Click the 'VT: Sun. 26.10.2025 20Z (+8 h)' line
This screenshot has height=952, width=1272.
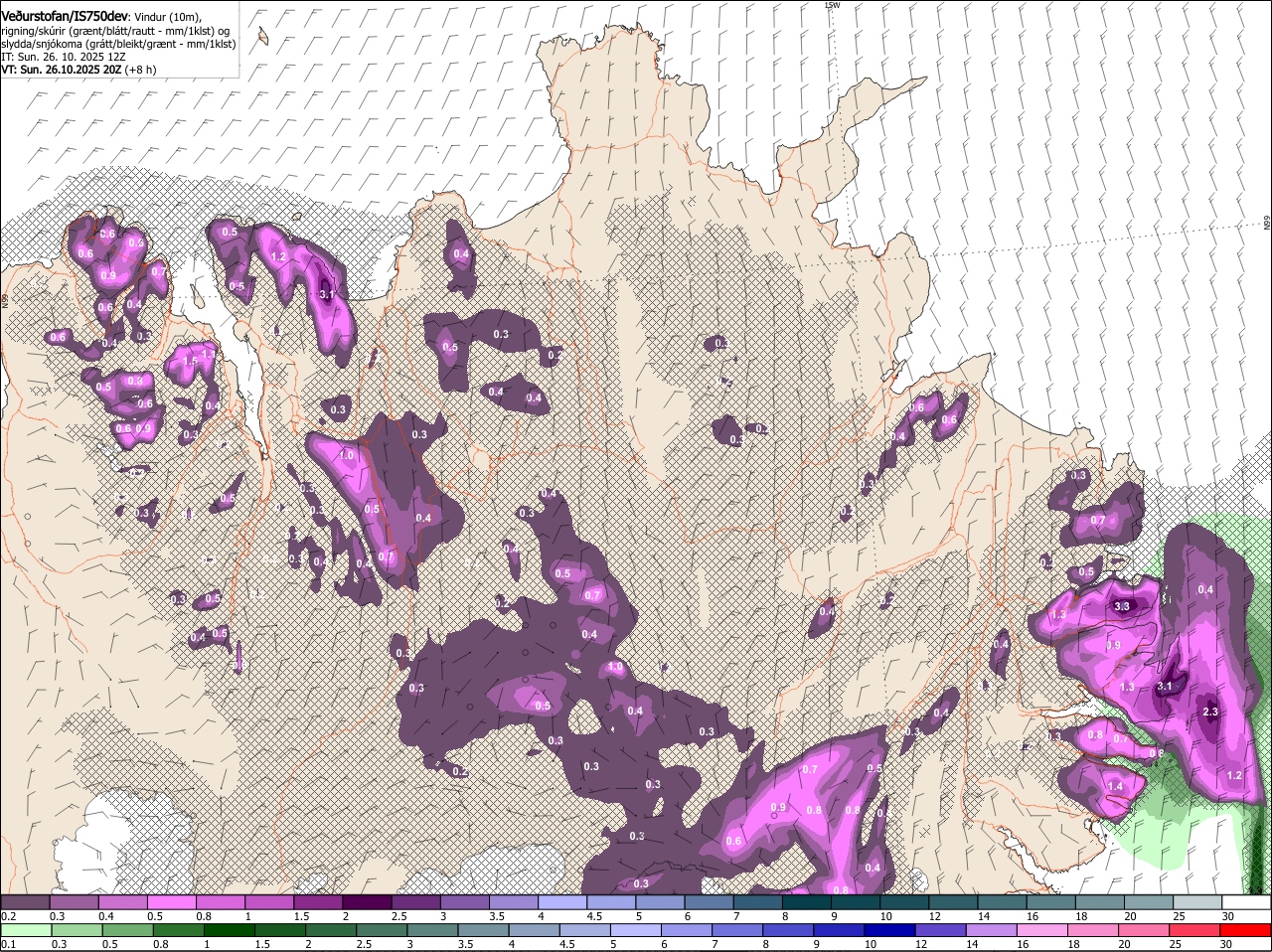pyautogui.click(x=79, y=71)
